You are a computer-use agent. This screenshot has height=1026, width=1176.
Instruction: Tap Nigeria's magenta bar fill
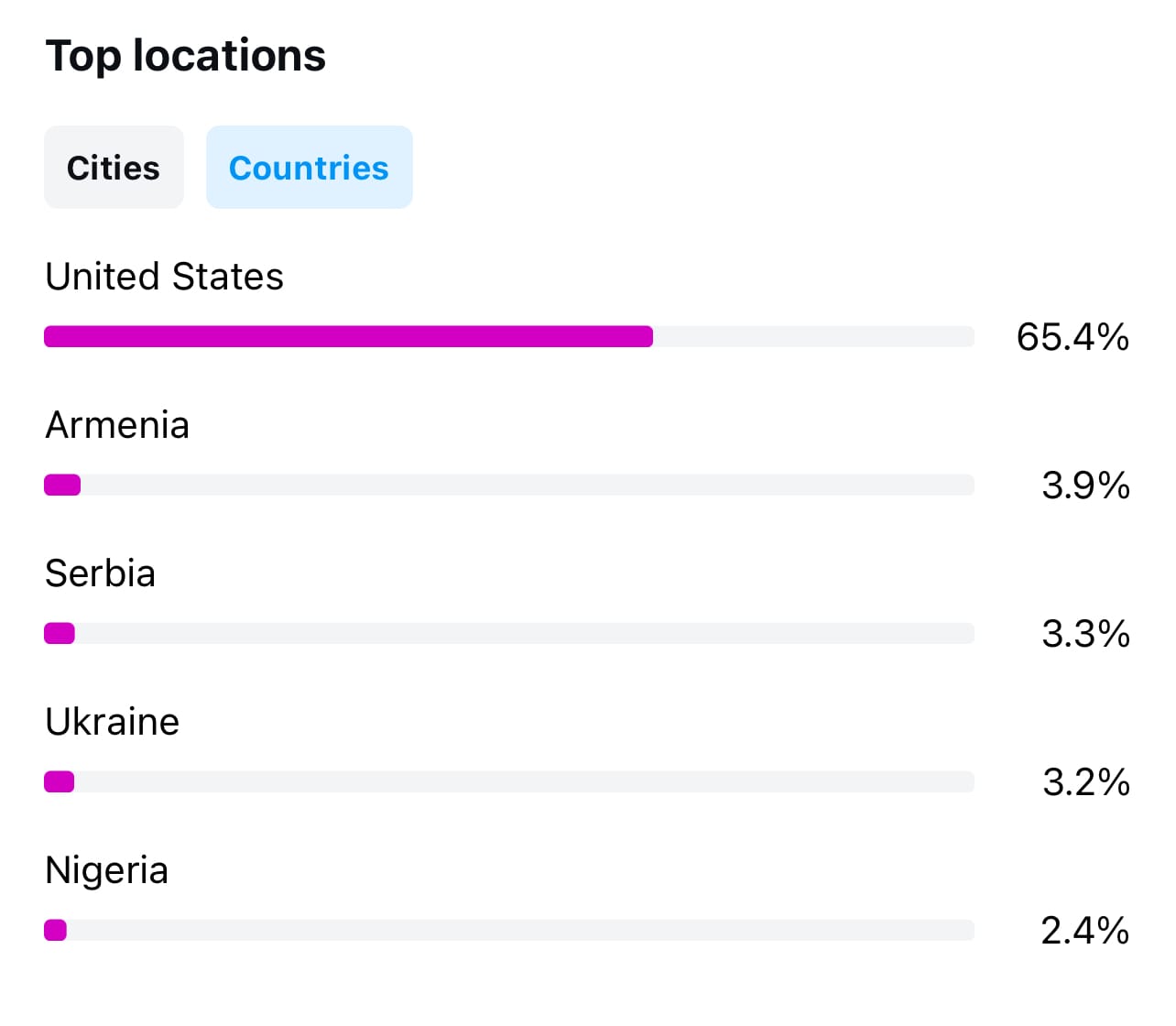tap(56, 930)
